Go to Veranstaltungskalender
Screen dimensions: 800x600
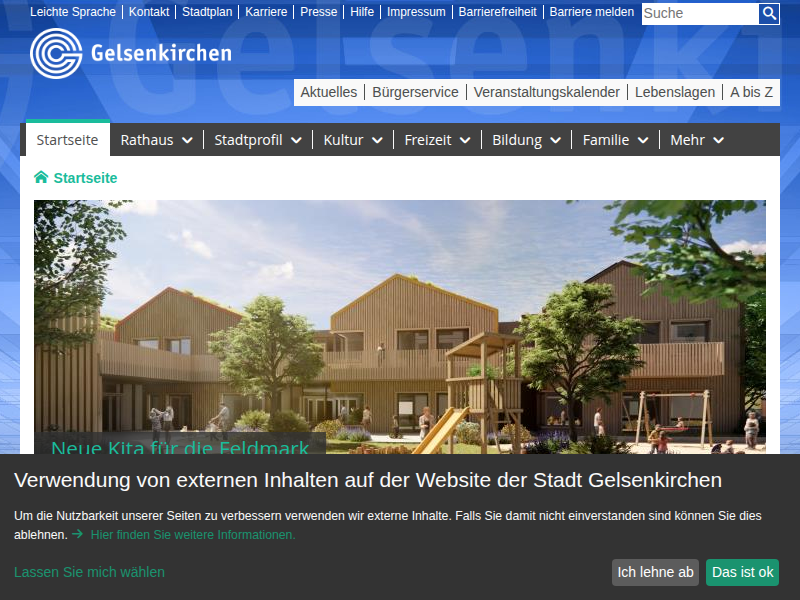[546, 92]
